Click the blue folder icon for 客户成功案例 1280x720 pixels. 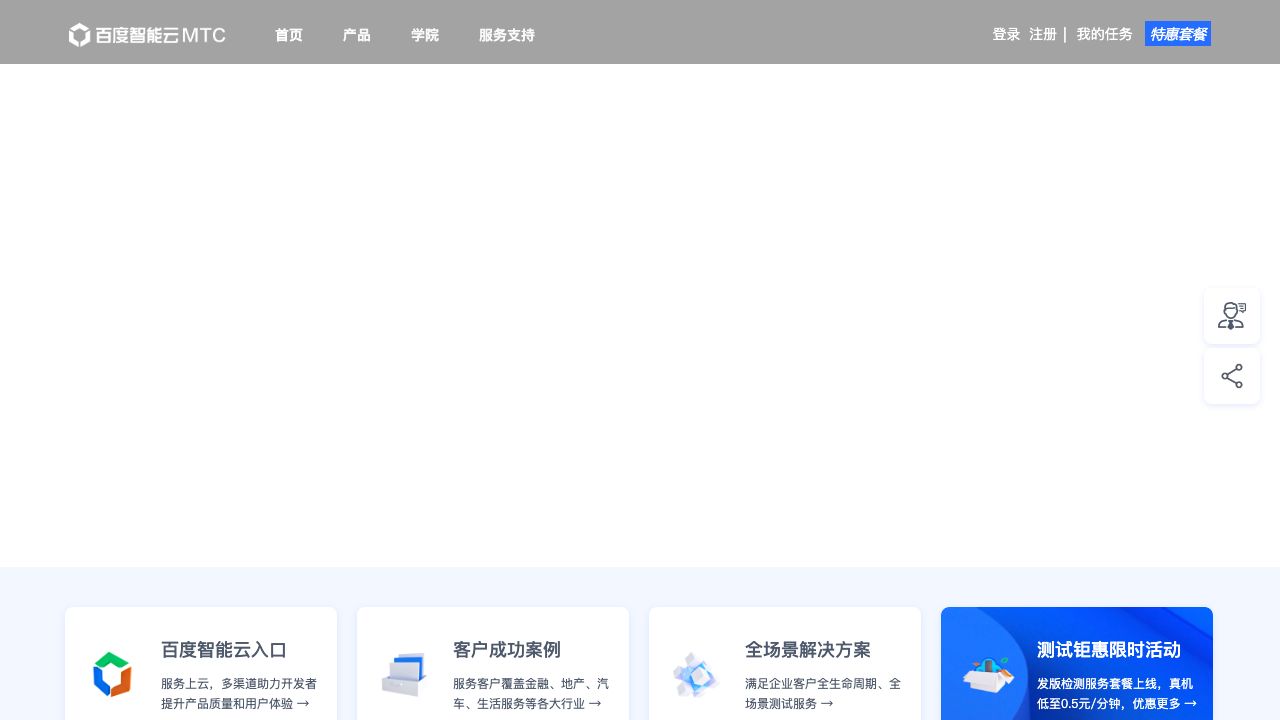[404, 674]
